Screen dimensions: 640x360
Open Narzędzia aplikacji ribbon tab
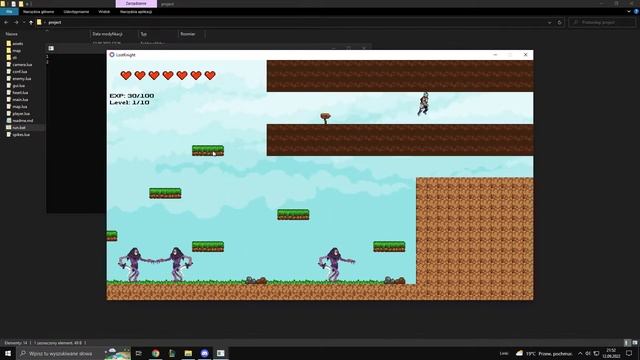tap(136, 12)
